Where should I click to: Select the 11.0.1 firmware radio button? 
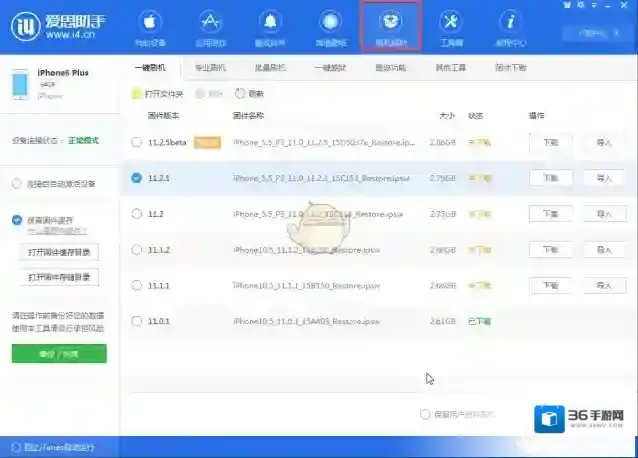click(x=137, y=321)
